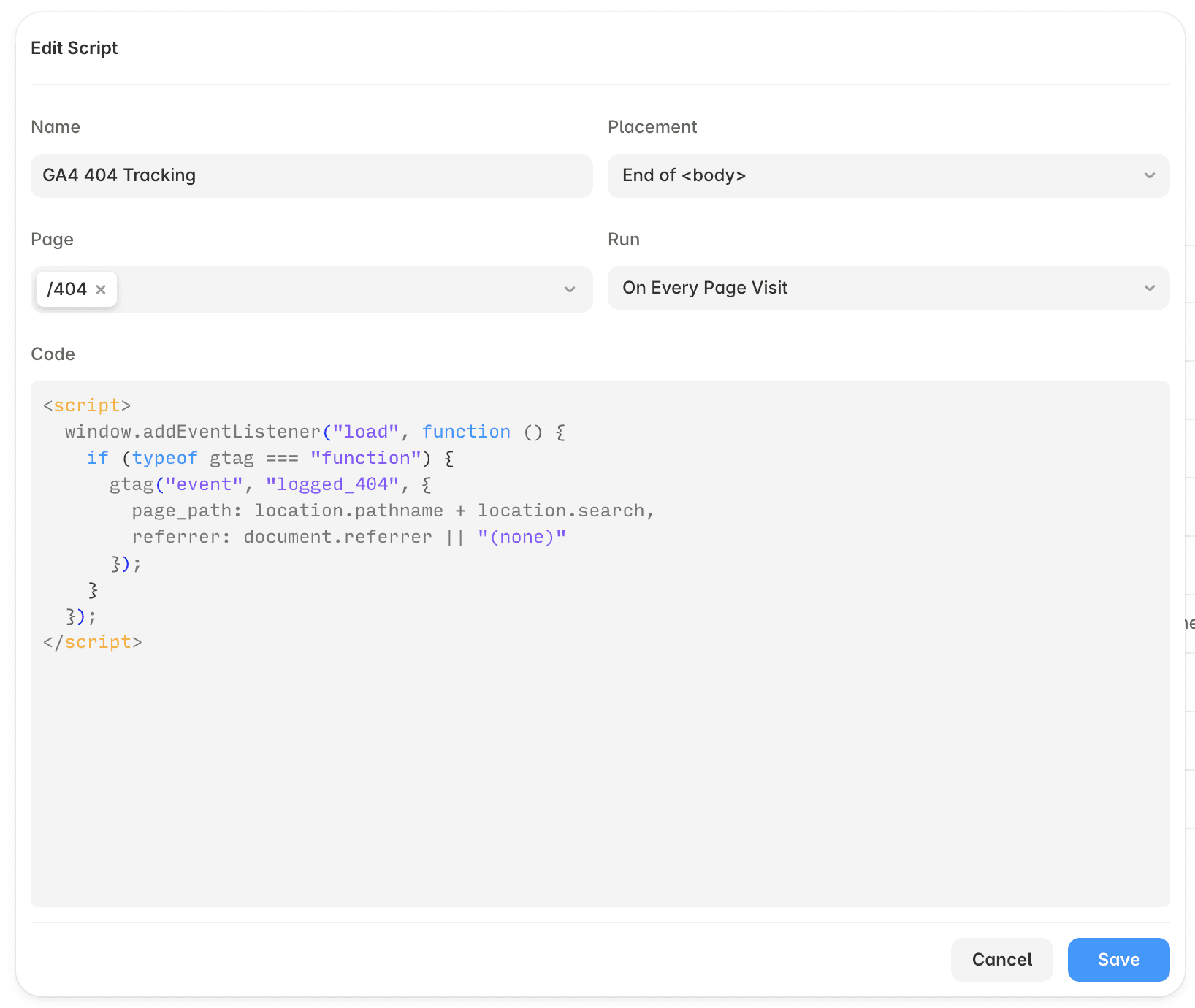Click the page_path code line
Image resolution: width=1195 pixels, height=1008 pixels.
[393, 511]
